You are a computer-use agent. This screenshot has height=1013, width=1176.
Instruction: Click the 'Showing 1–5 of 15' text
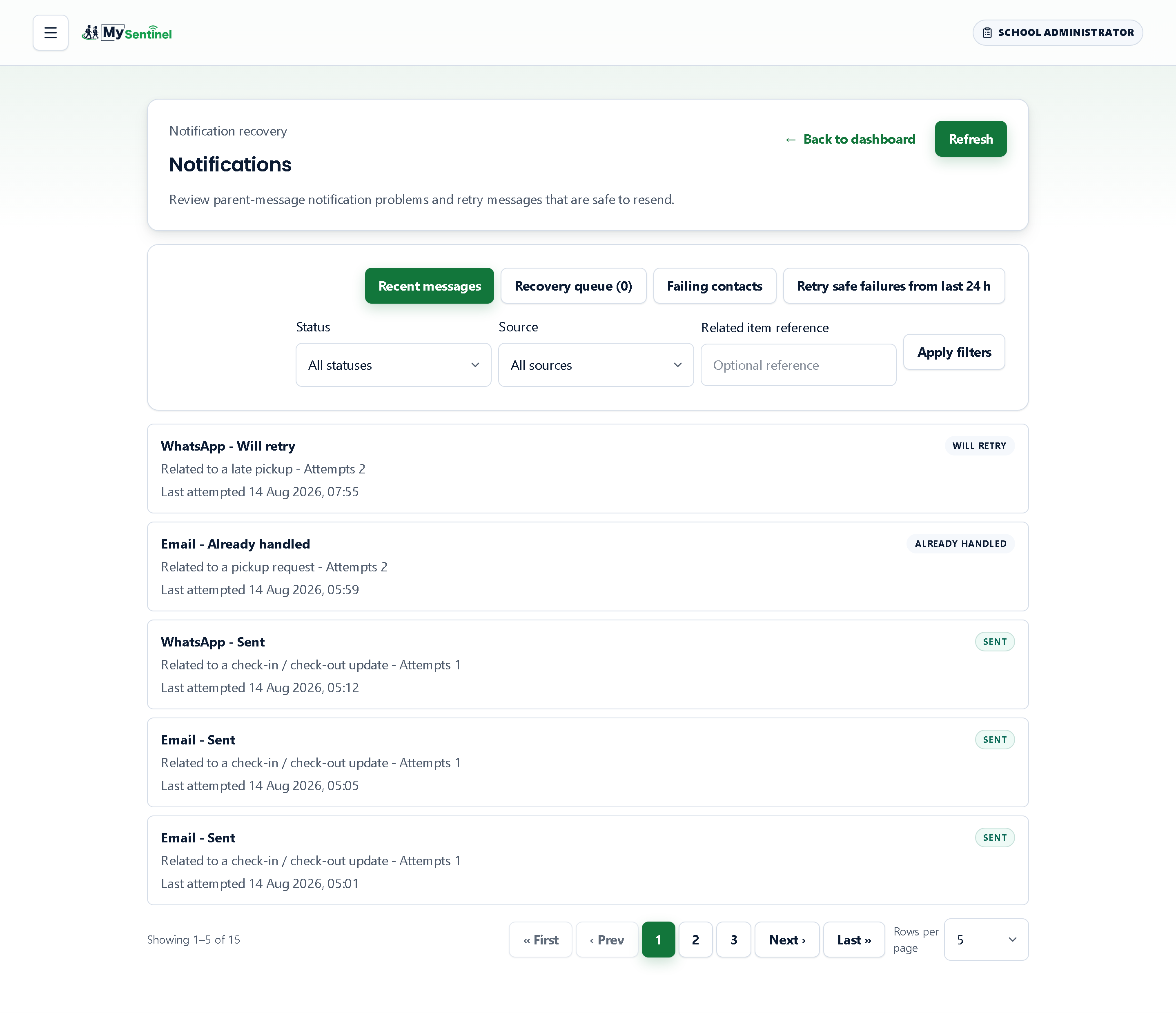(x=194, y=940)
